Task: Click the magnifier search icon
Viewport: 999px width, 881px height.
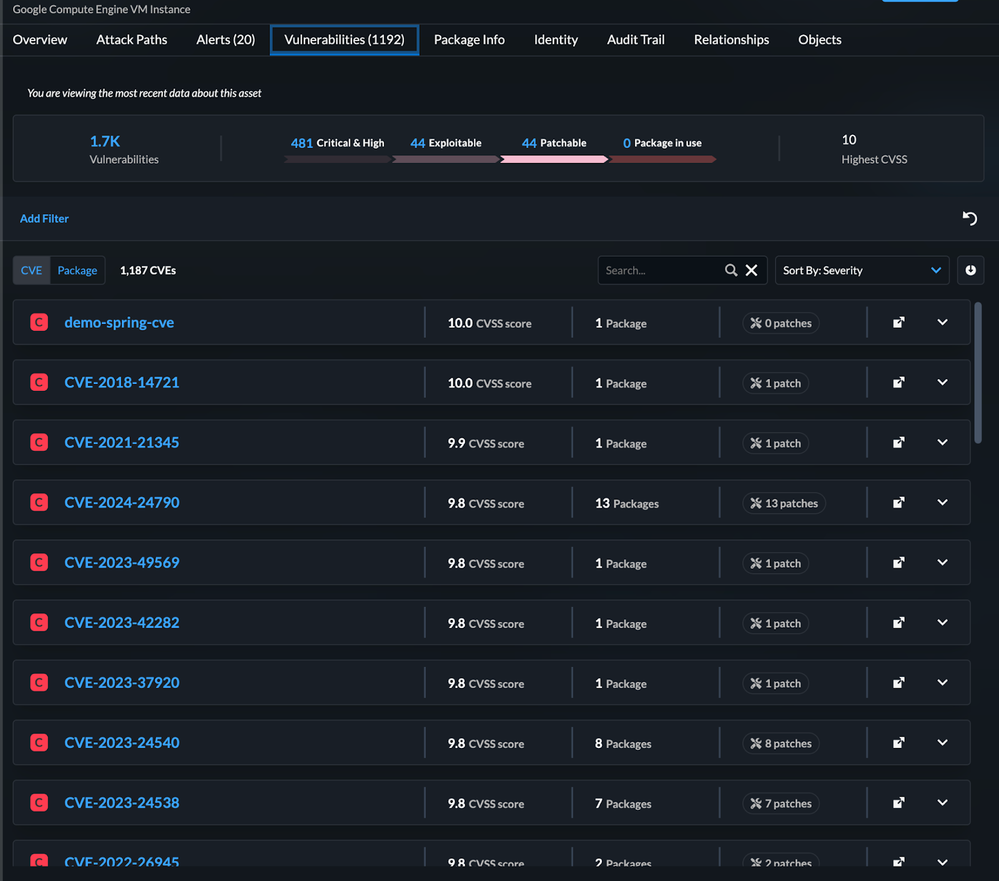Action: point(731,270)
